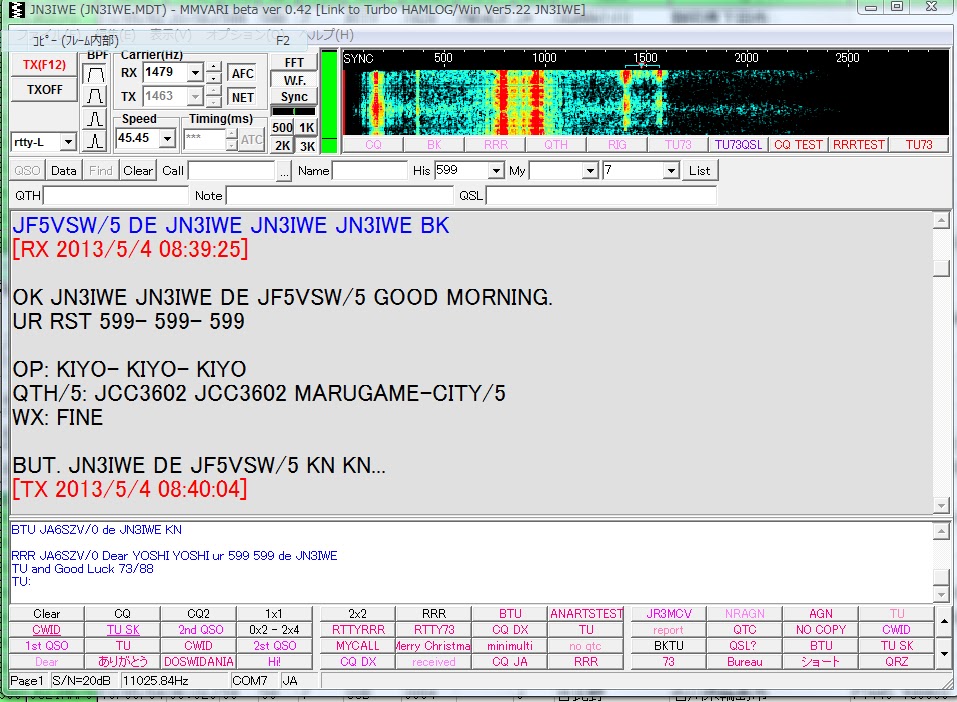Select the third BPF filter shape icon
The image size is (957, 702).
click(x=95, y=118)
